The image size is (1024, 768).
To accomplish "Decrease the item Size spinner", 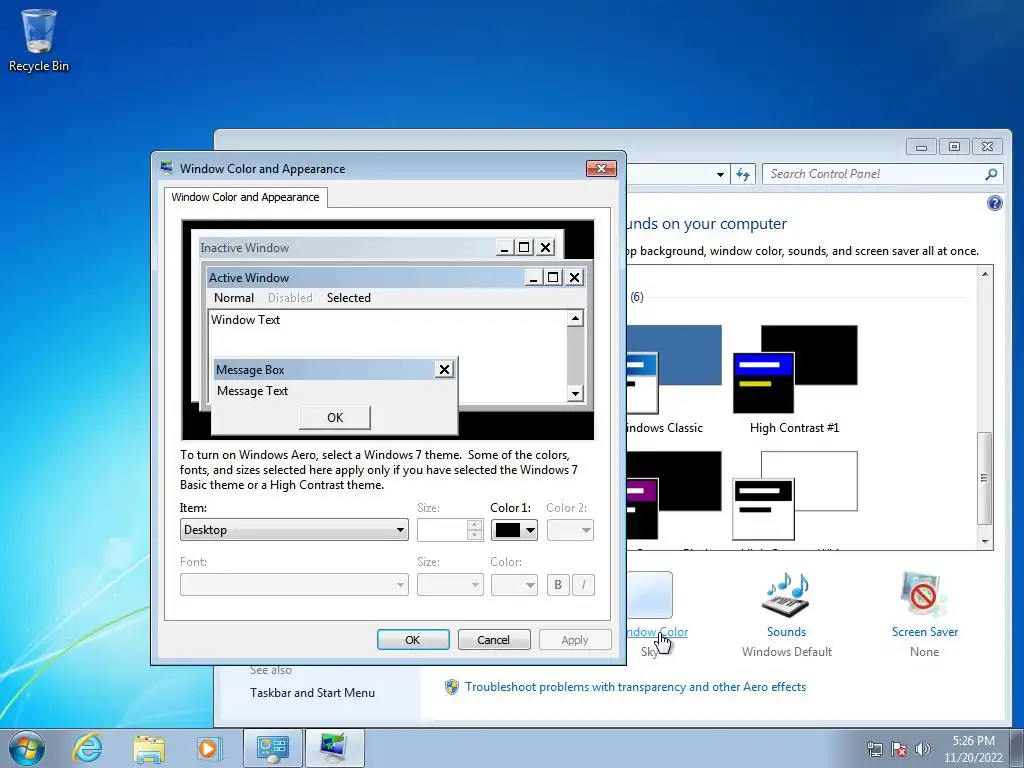I will coord(475,536).
